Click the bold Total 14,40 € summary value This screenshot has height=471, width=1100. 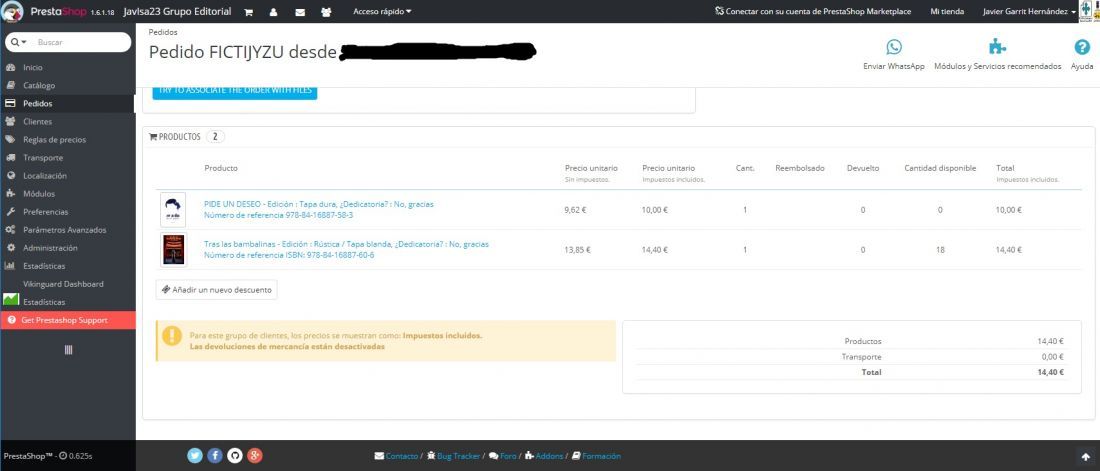click(1050, 372)
